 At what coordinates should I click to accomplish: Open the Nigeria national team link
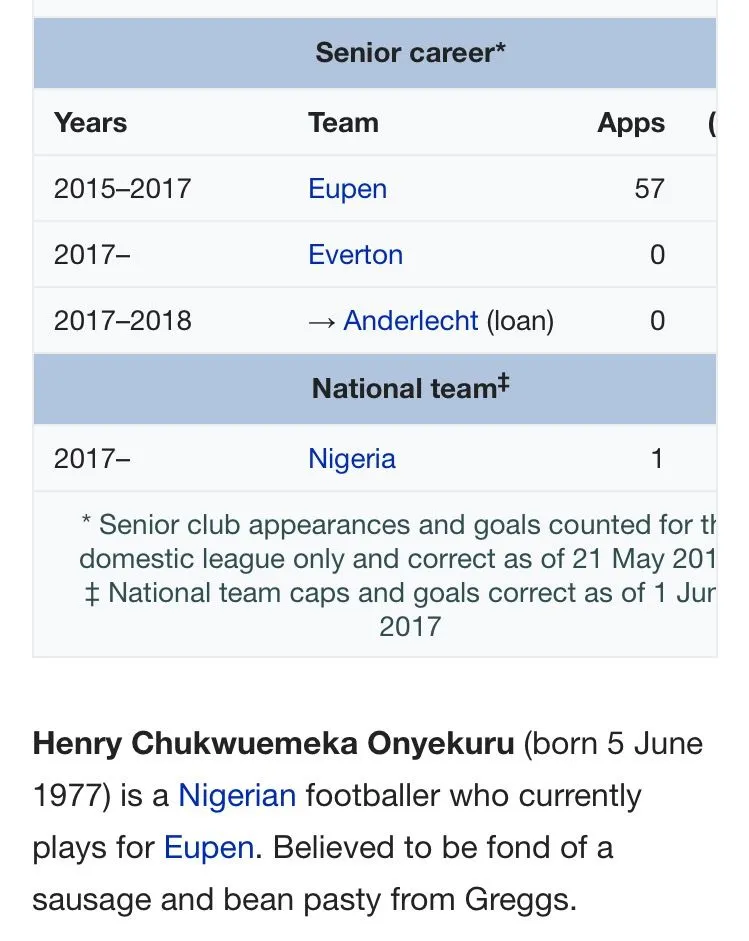352,459
